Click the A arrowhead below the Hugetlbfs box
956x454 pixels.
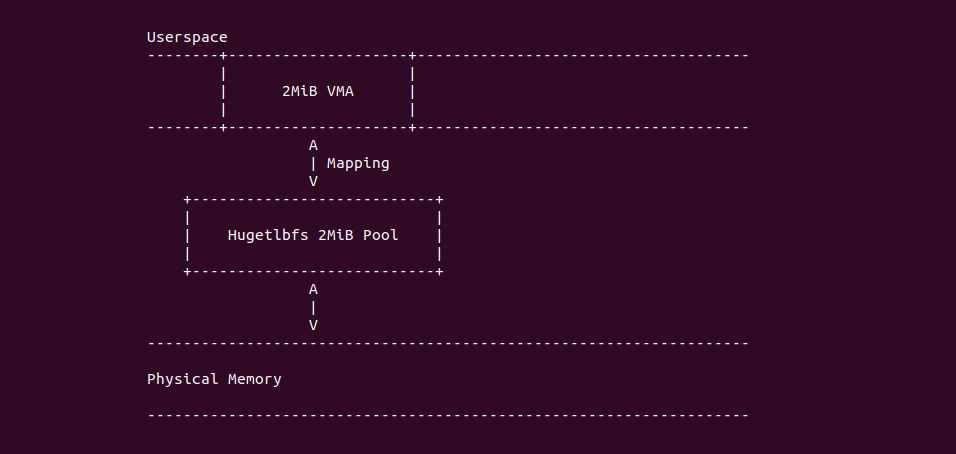[x=313, y=289]
